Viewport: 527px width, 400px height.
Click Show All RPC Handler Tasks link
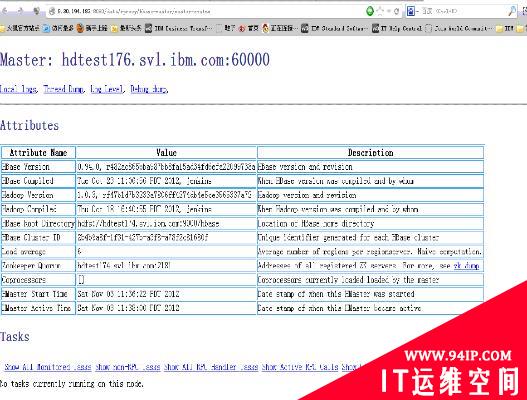pos(211,367)
